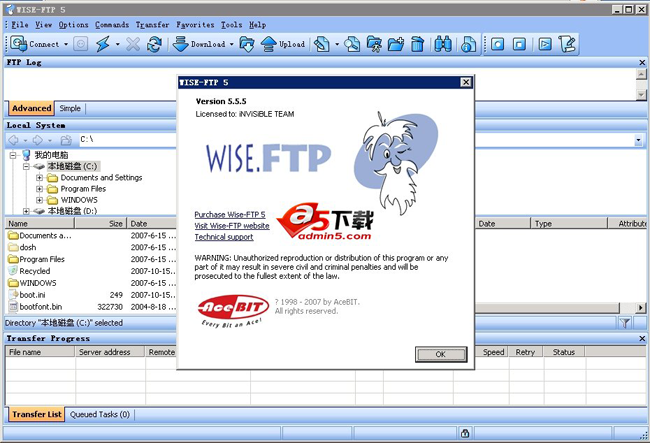This screenshot has height=443, width=650.
Task: Click the edit file pencil icon
Action: coord(322,44)
